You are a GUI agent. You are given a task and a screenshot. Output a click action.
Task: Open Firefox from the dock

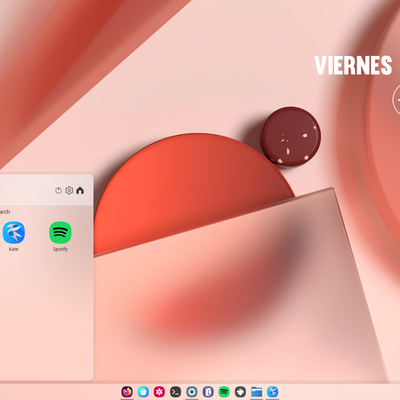(127, 391)
